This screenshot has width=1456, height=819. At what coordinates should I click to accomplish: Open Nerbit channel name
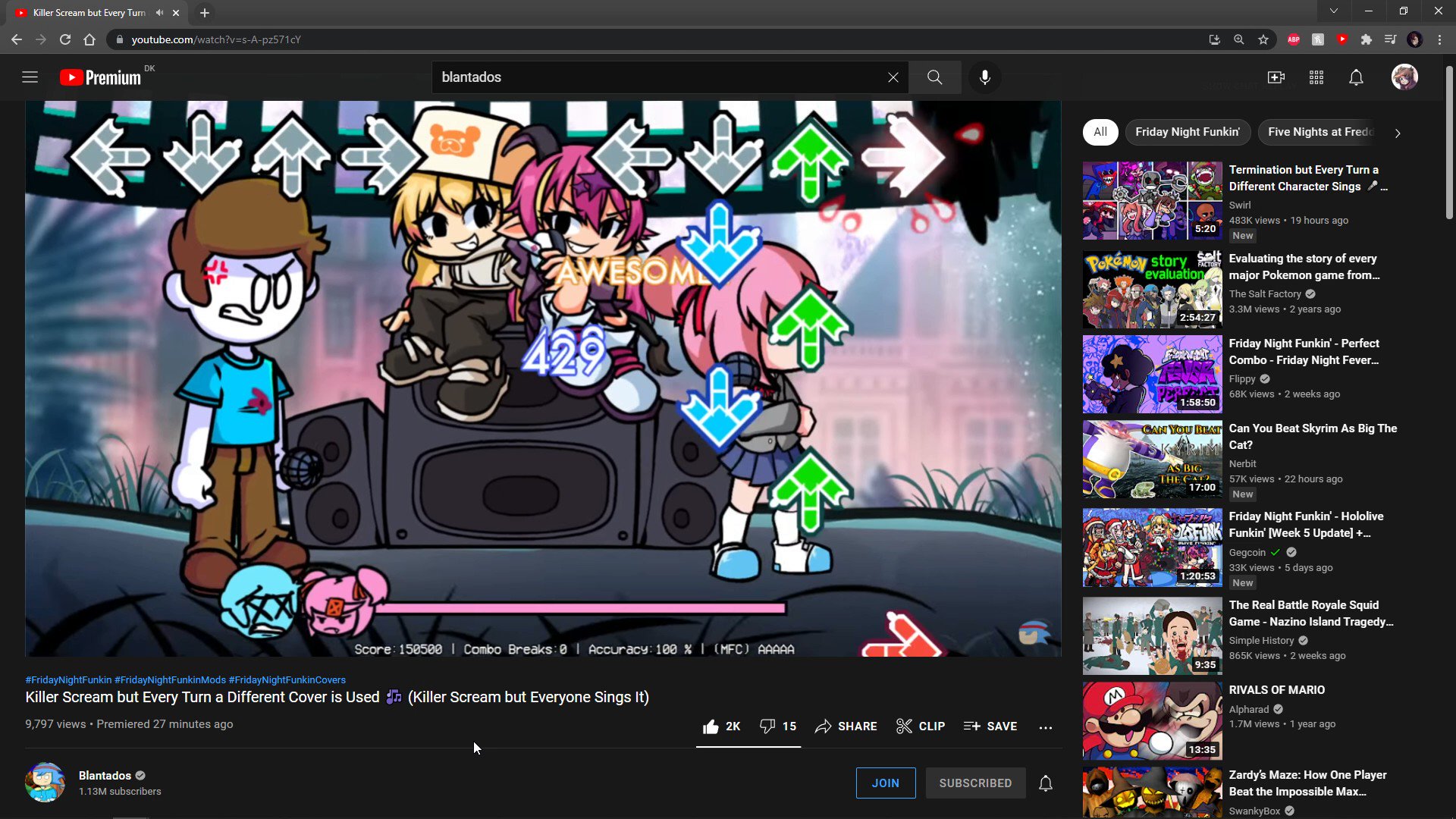[x=1242, y=464]
